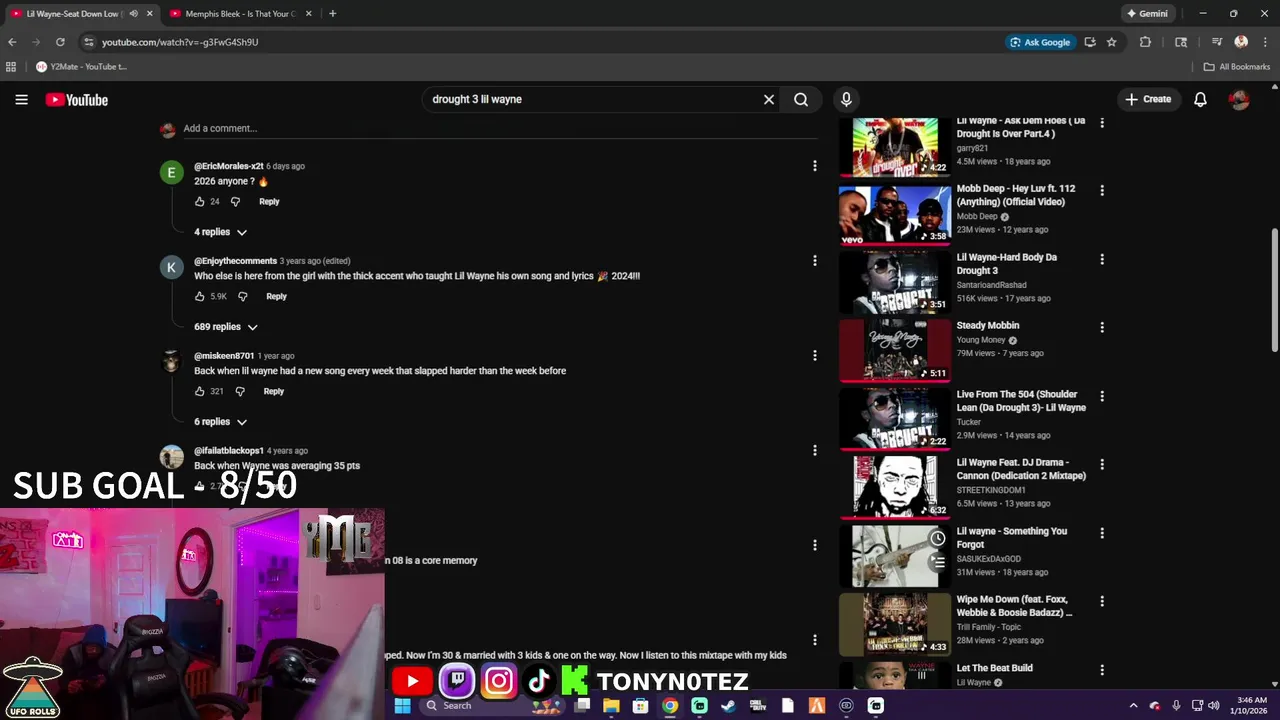Screen dimensions: 1280x720
Task: Open options menu for @Enjoythecomments comment
Action: pos(814,261)
